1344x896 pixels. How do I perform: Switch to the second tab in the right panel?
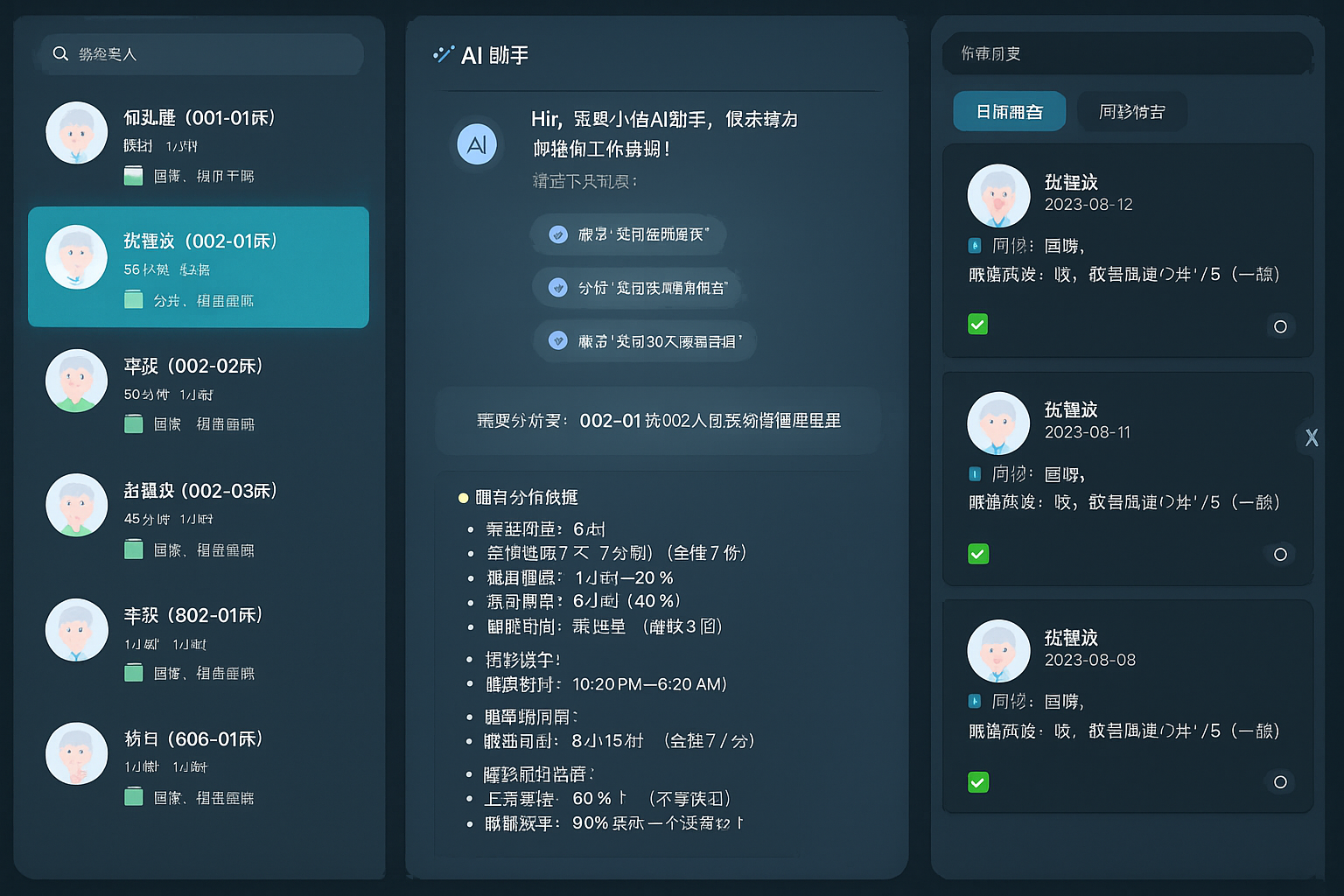click(x=1131, y=111)
